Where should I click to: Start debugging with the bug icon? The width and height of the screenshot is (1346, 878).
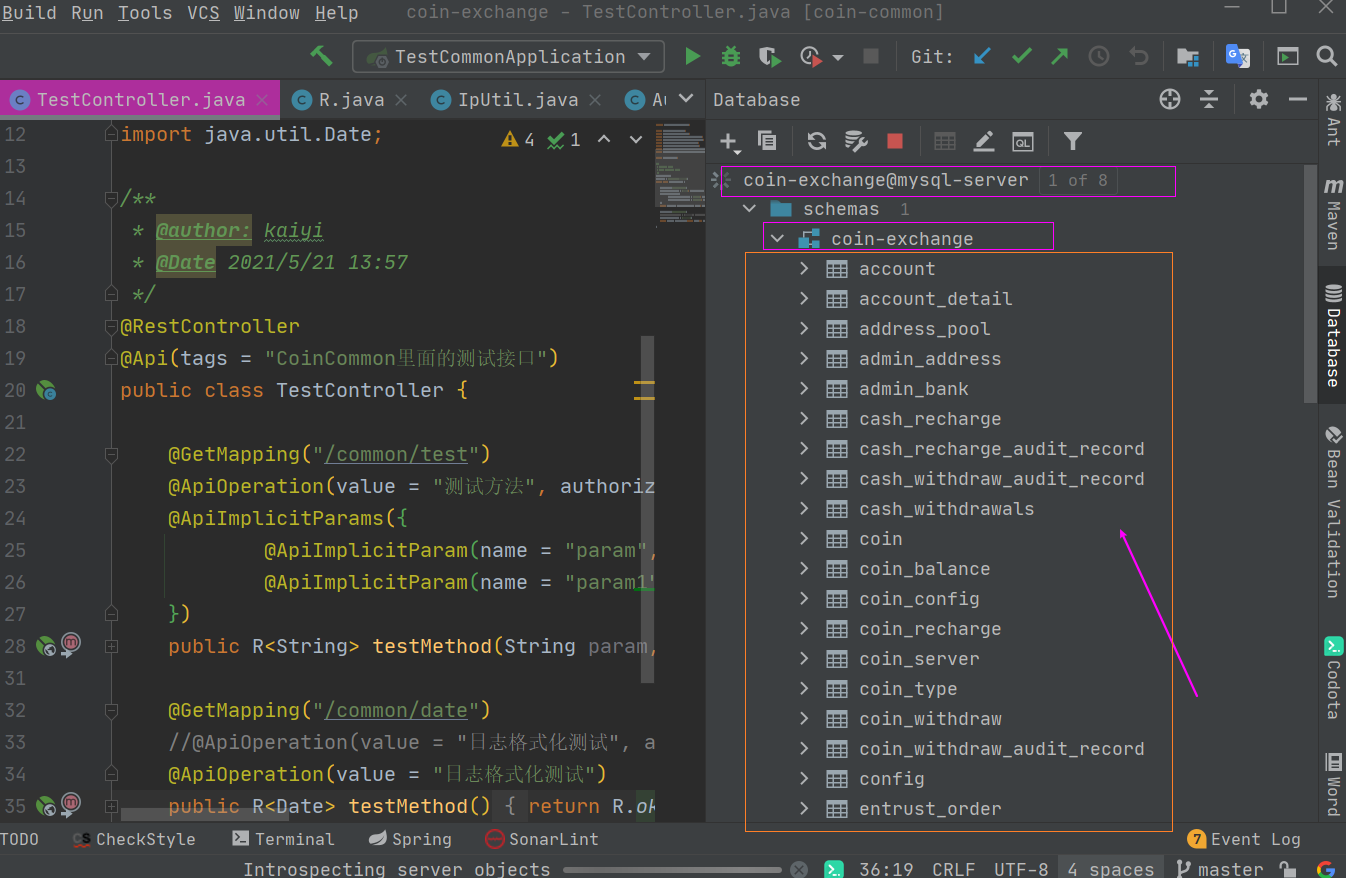tap(731, 57)
